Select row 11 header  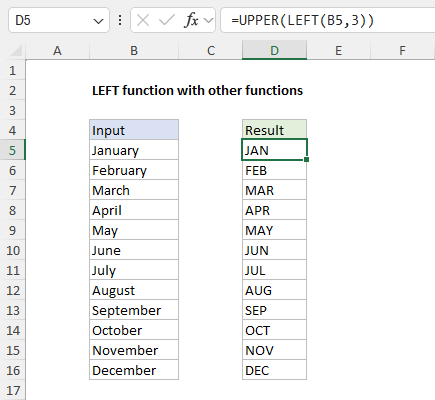coord(13,270)
